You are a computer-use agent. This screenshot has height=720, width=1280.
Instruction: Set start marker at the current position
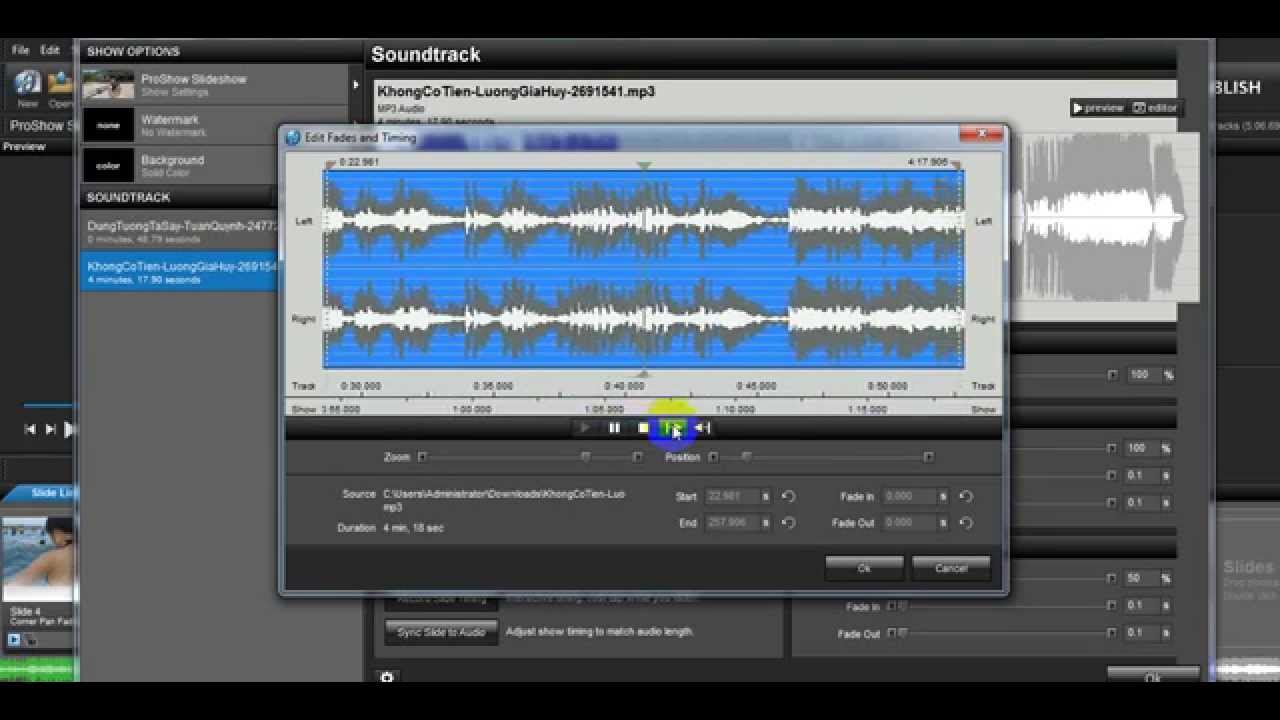(674, 428)
